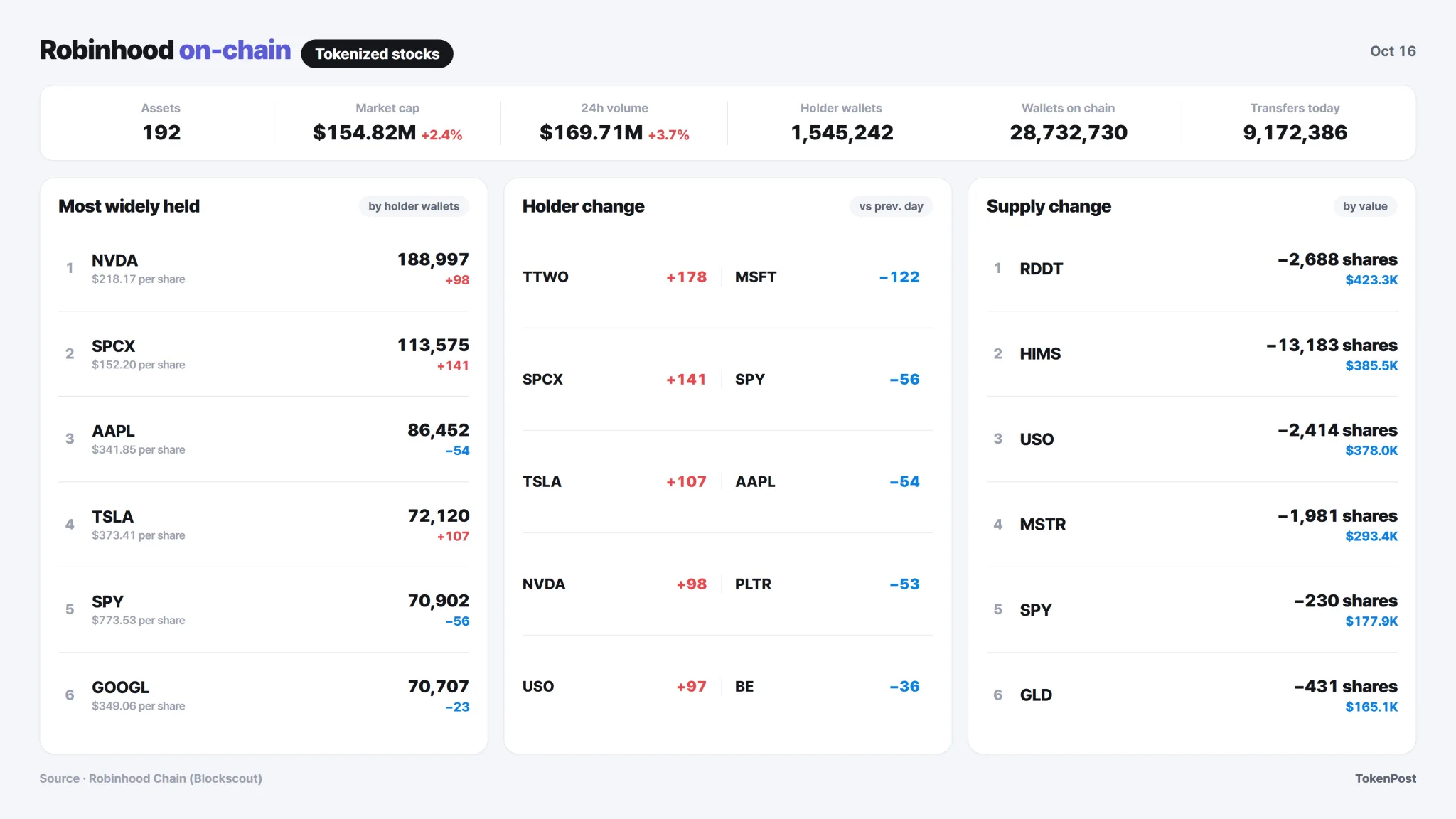This screenshot has height=819, width=1456.
Task: Click GOOGL holder count 70,707
Action: (438, 686)
